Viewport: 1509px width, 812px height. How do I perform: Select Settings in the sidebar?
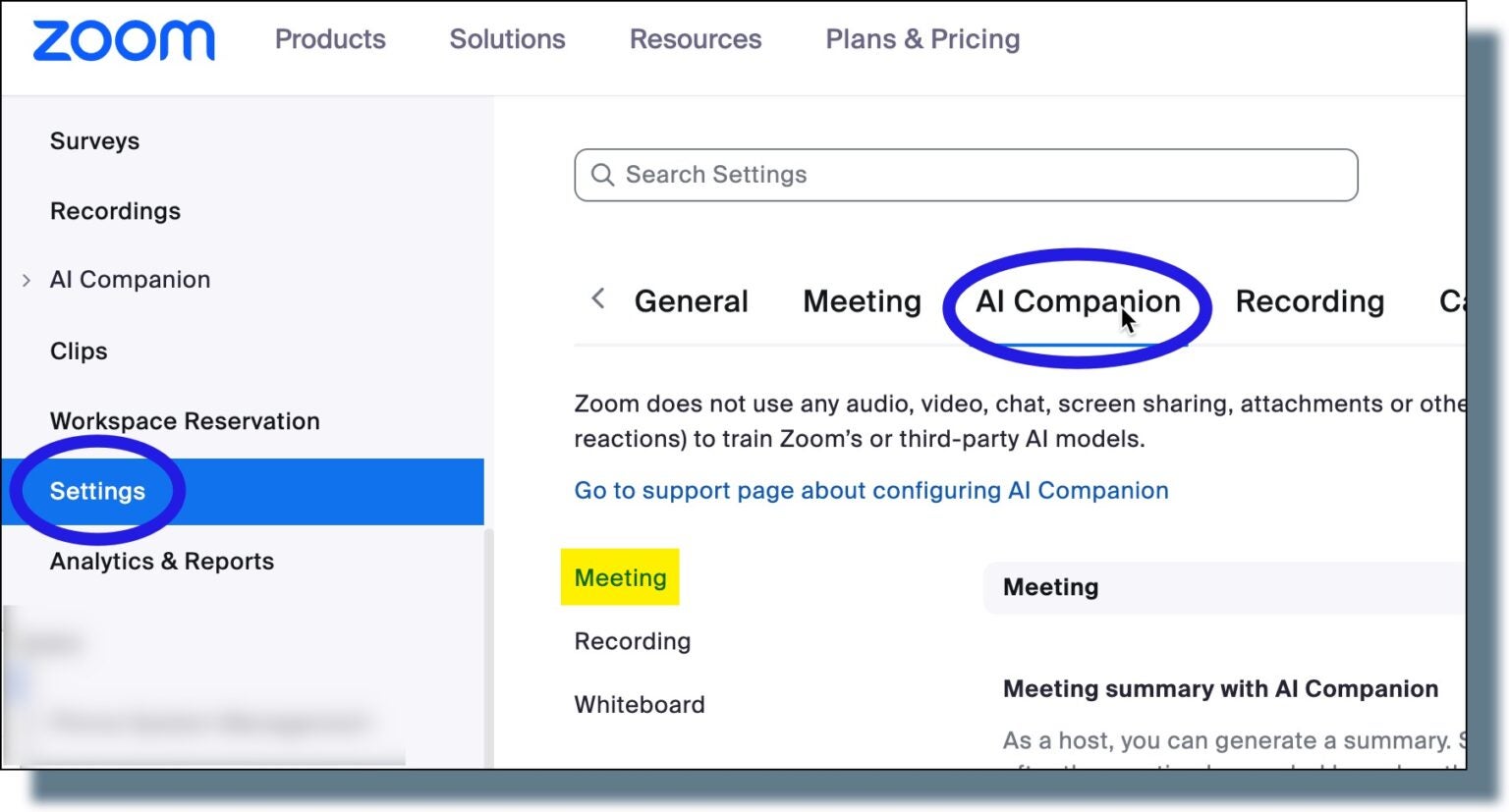pyautogui.click(x=98, y=491)
